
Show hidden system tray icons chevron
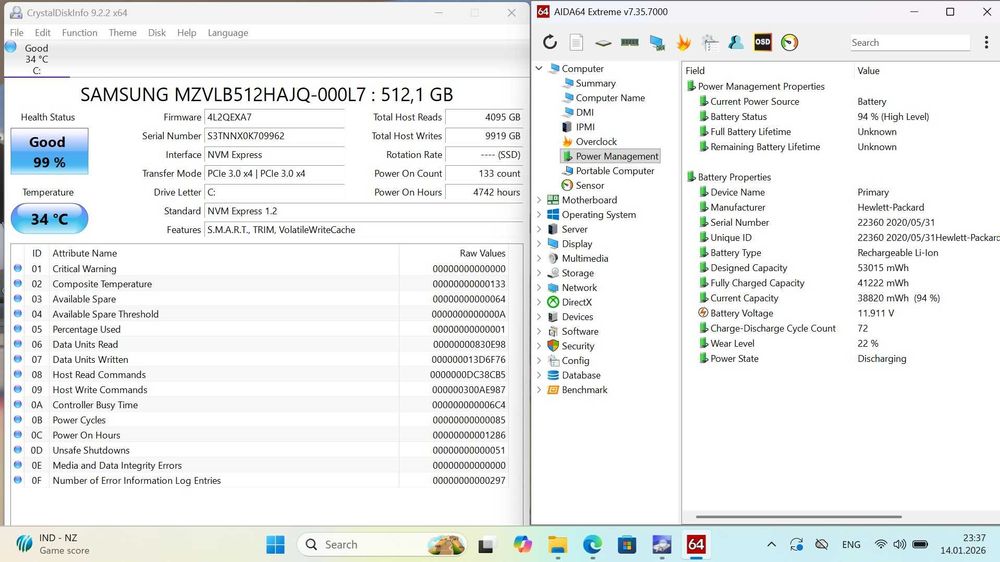pyautogui.click(x=771, y=545)
